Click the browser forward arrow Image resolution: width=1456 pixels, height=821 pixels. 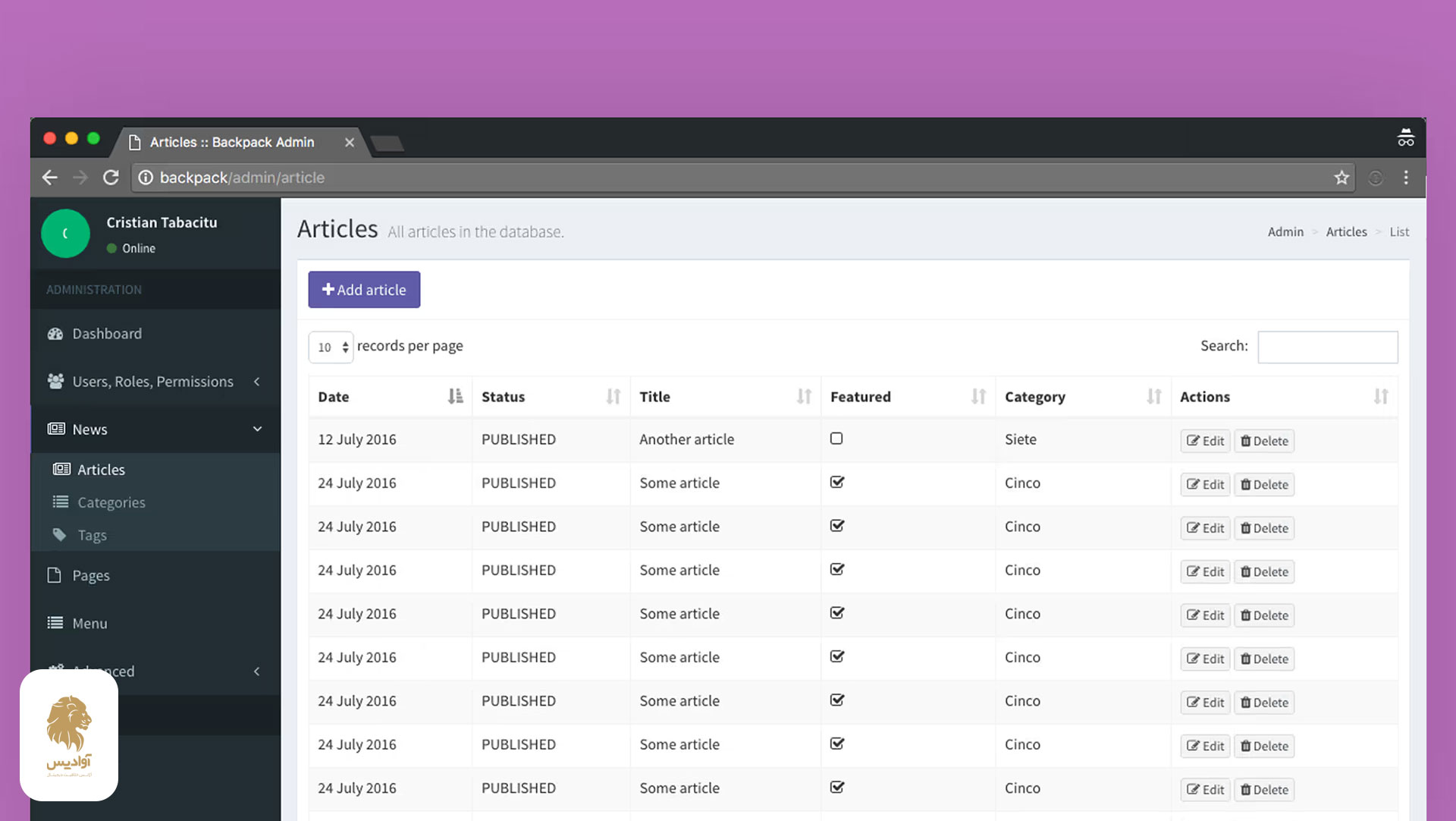click(80, 178)
